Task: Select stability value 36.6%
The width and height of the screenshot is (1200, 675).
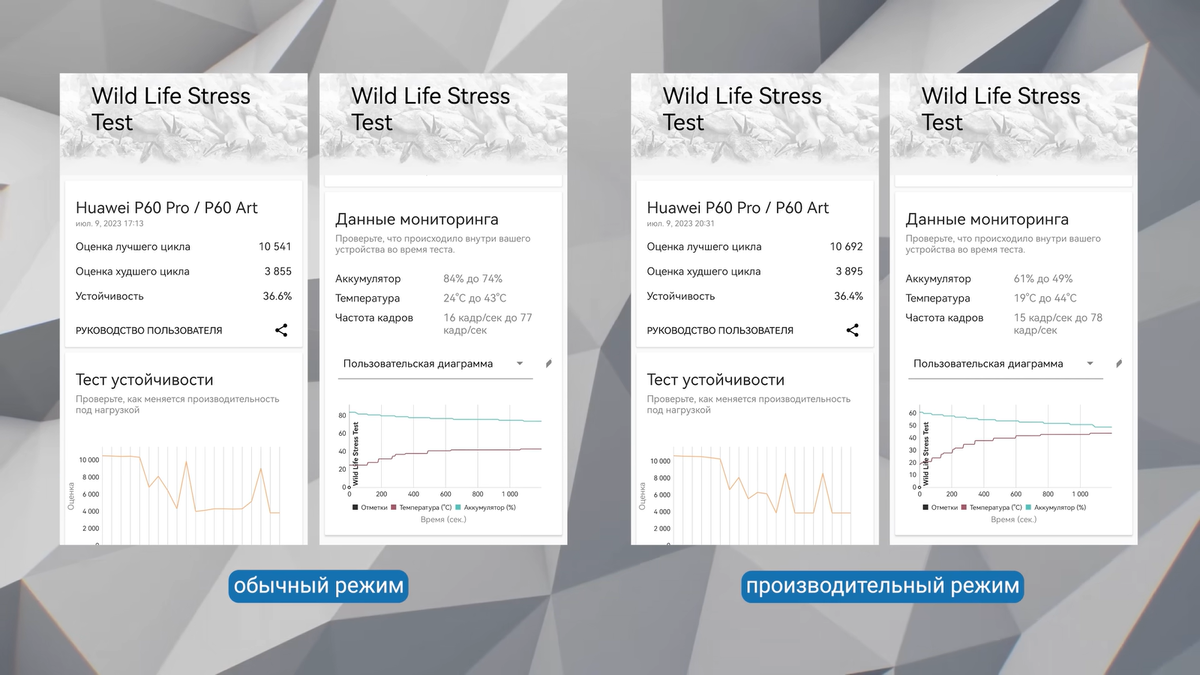Action: pyautogui.click(x=277, y=296)
